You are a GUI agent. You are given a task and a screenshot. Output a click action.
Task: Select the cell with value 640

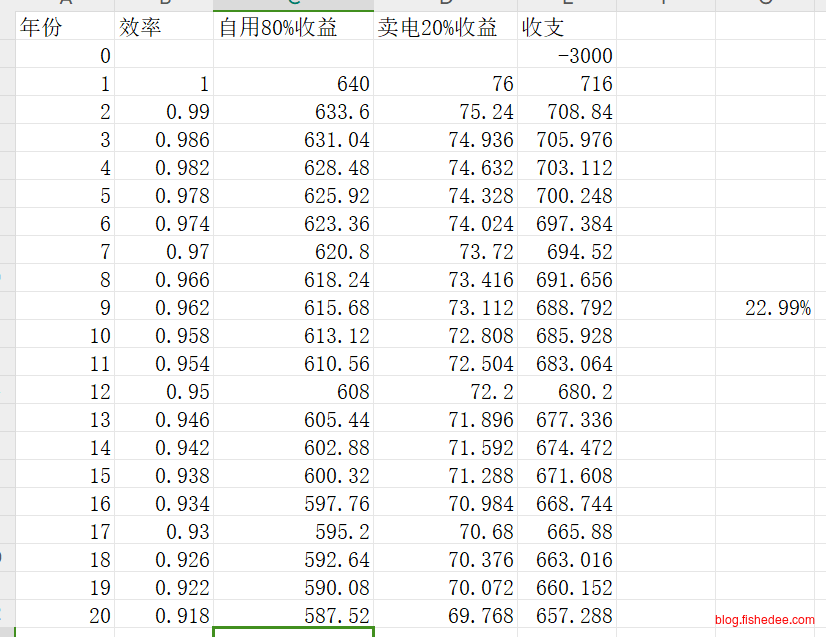(x=293, y=84)
